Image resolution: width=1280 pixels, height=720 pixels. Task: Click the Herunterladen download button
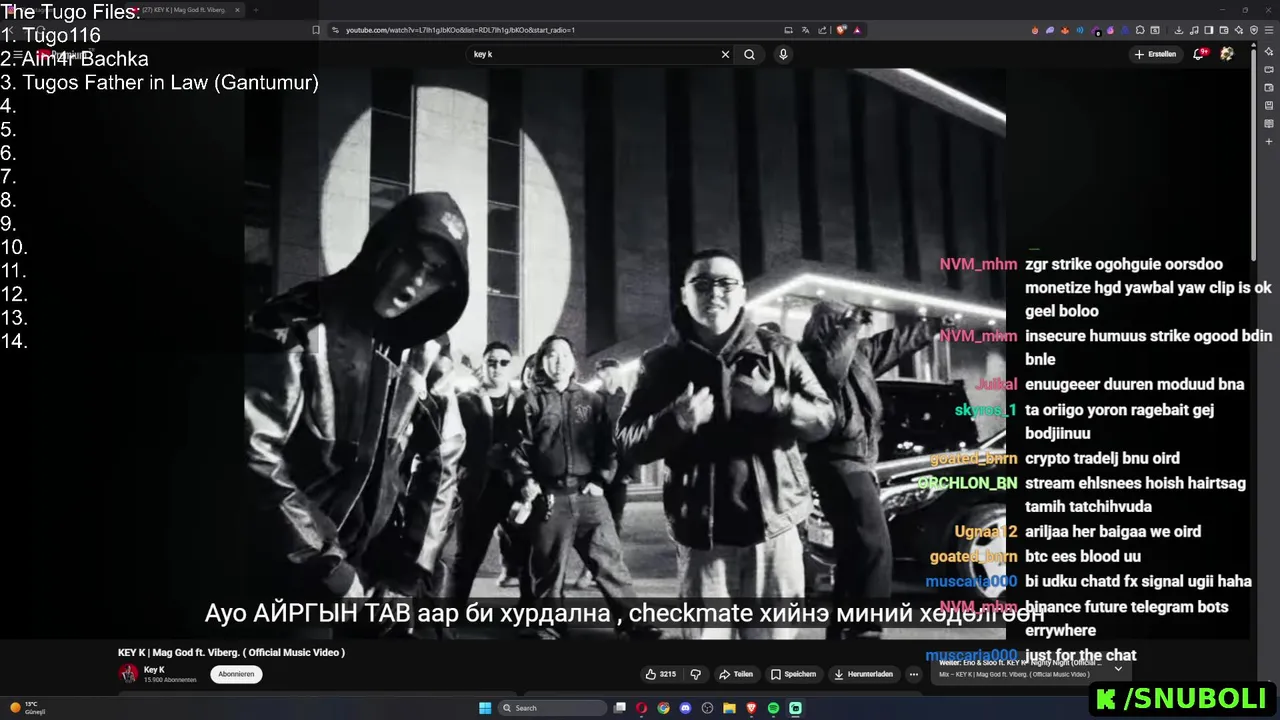point(863,674)
